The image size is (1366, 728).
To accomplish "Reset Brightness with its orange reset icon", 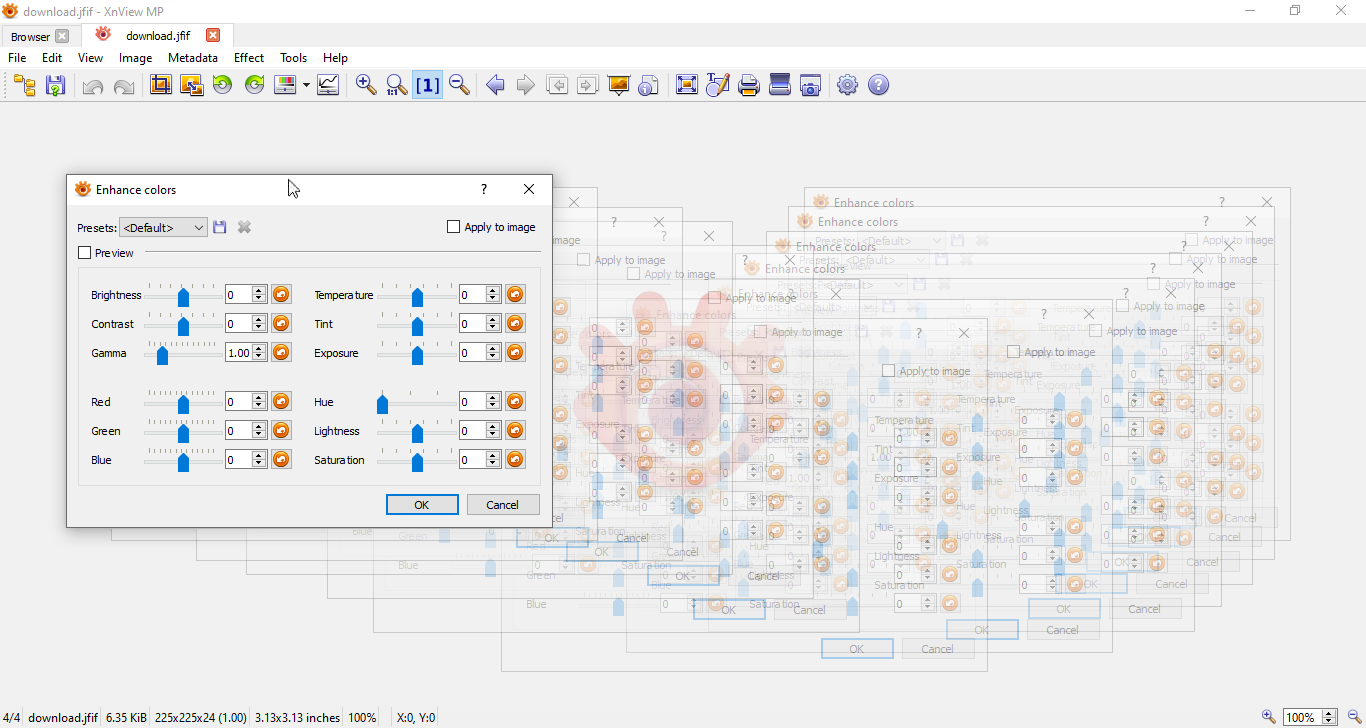I will click(281, 294).
